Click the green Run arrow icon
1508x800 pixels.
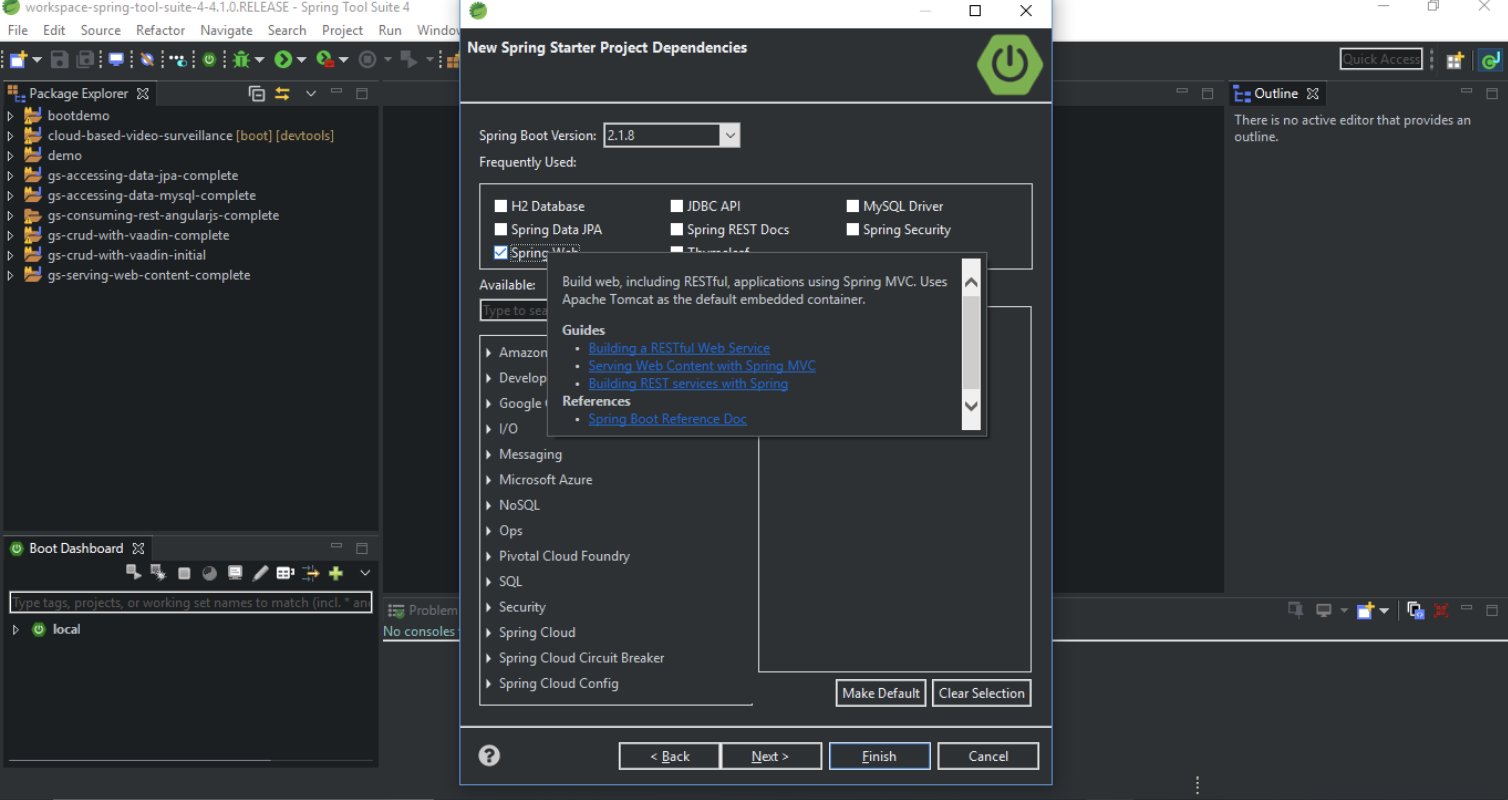coord(283,60)
